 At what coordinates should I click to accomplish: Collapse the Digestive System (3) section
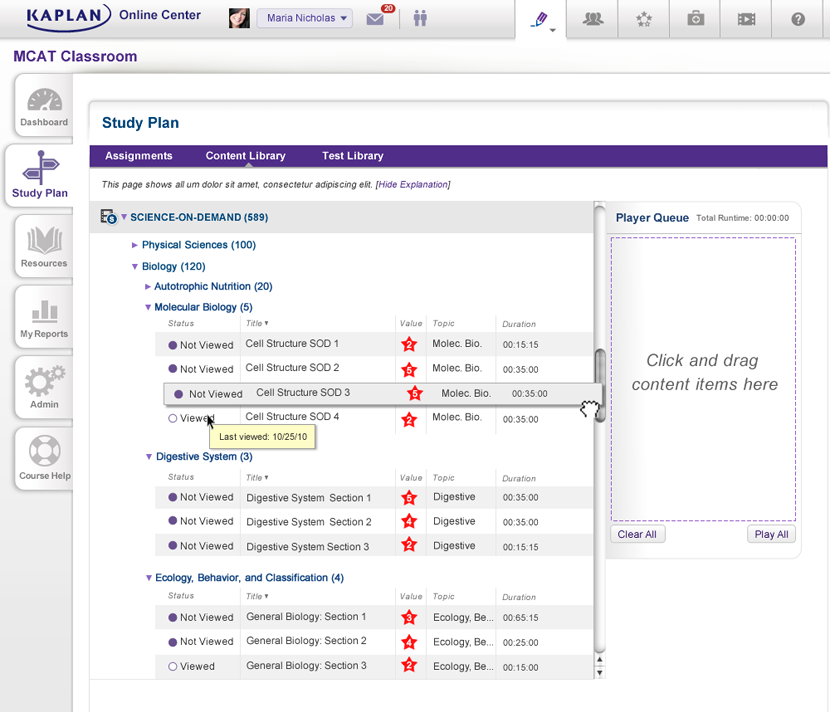tap(149, 457)
